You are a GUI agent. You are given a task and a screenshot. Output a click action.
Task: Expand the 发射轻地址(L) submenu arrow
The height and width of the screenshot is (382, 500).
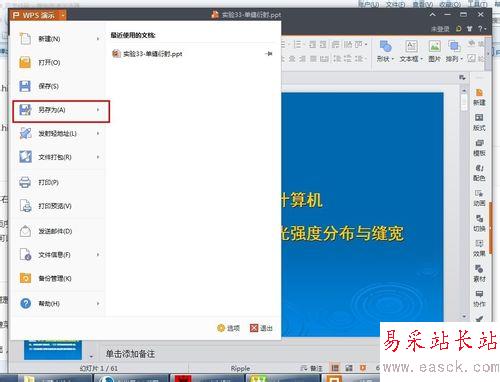(x=98, y=133)
